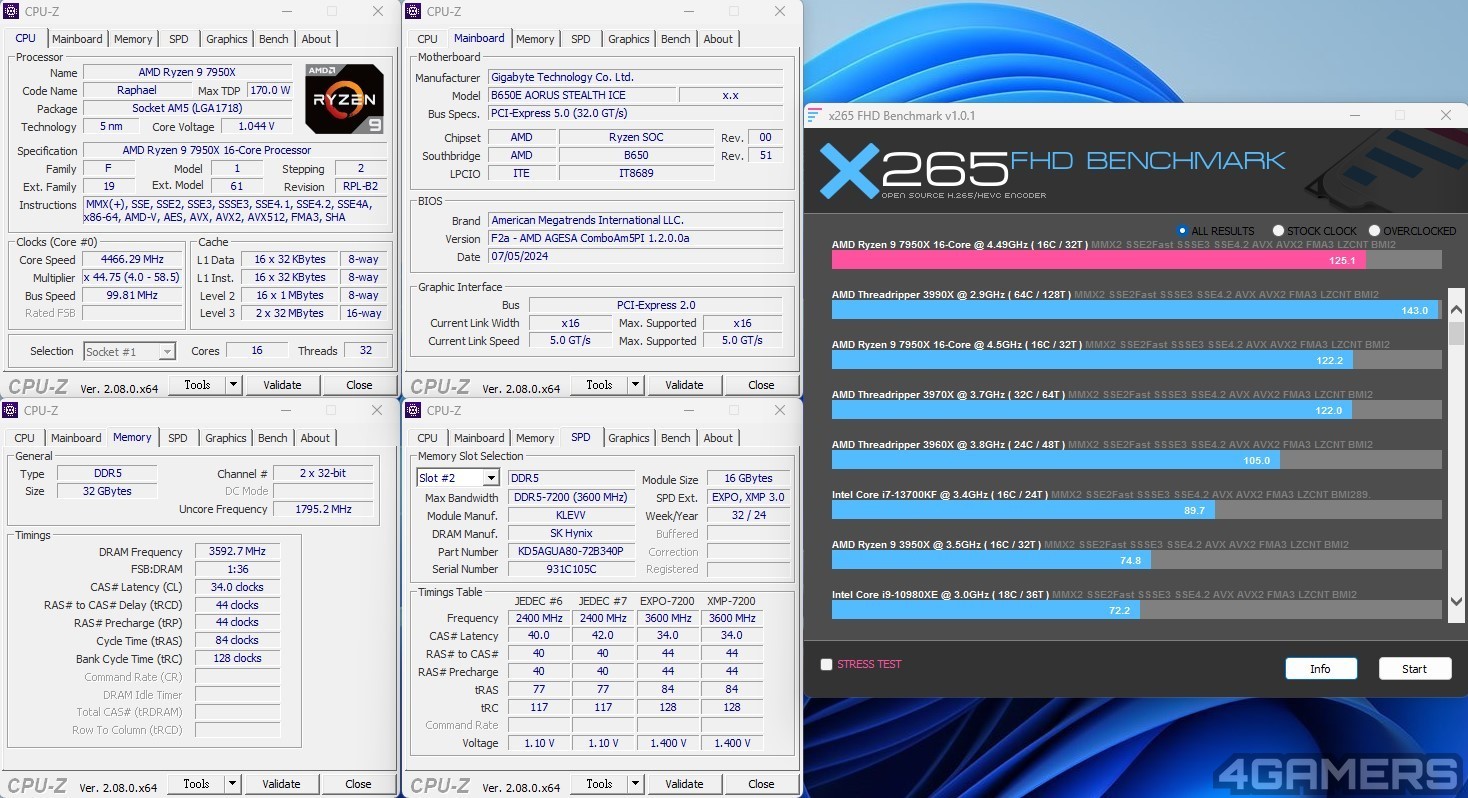Screen dimensions: 1468x798
Task: Click the Serial Number 931C105C field
Action: [x=571, y=569]
